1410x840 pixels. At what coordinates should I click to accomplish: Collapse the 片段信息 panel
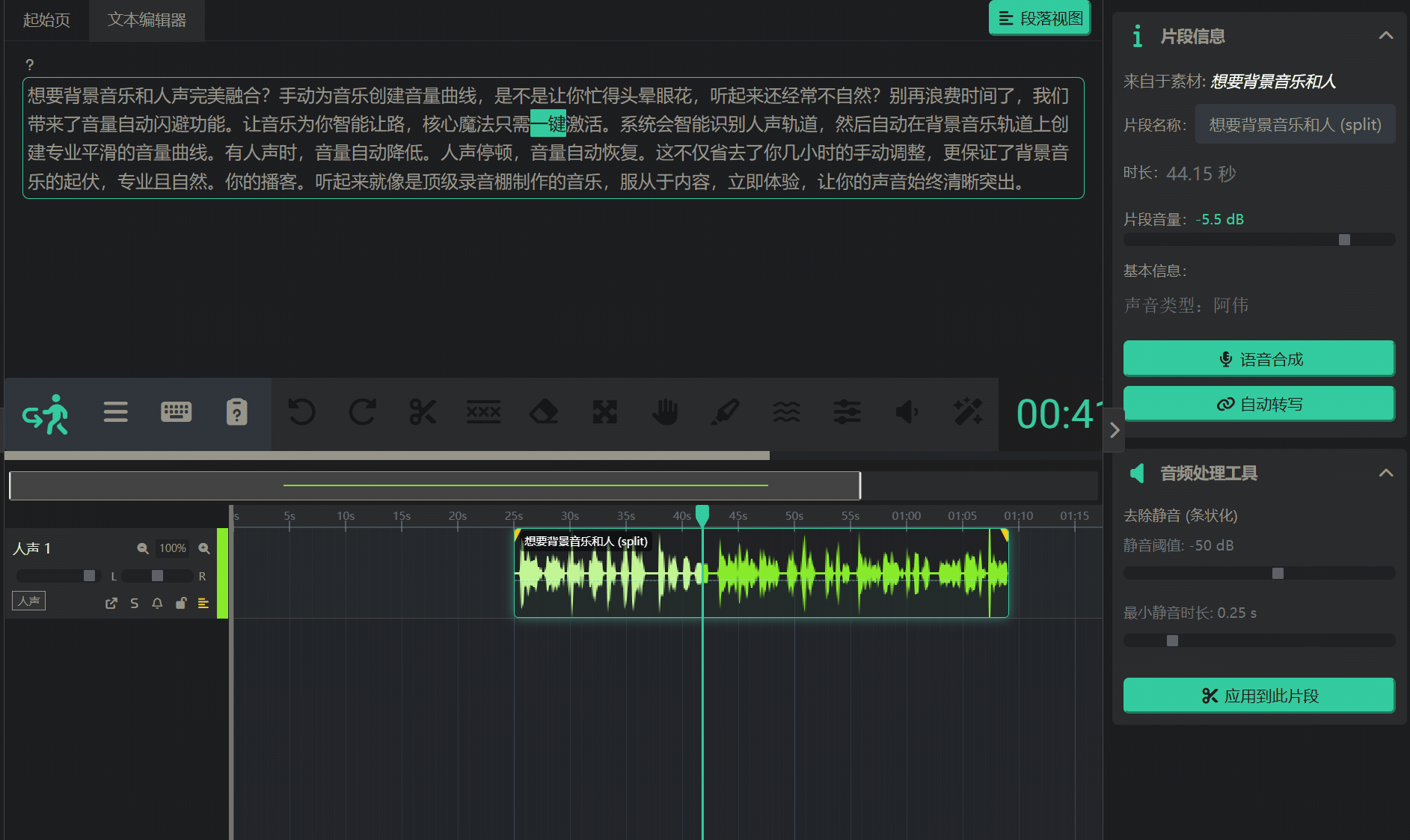point(1385,36)
